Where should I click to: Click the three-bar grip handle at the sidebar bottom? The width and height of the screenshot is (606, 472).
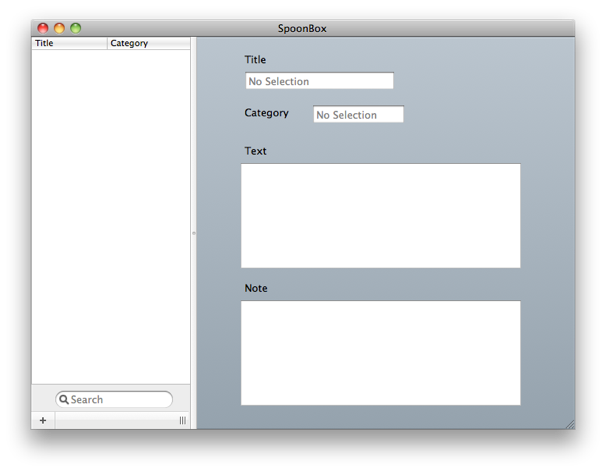(x=182, y=420)
